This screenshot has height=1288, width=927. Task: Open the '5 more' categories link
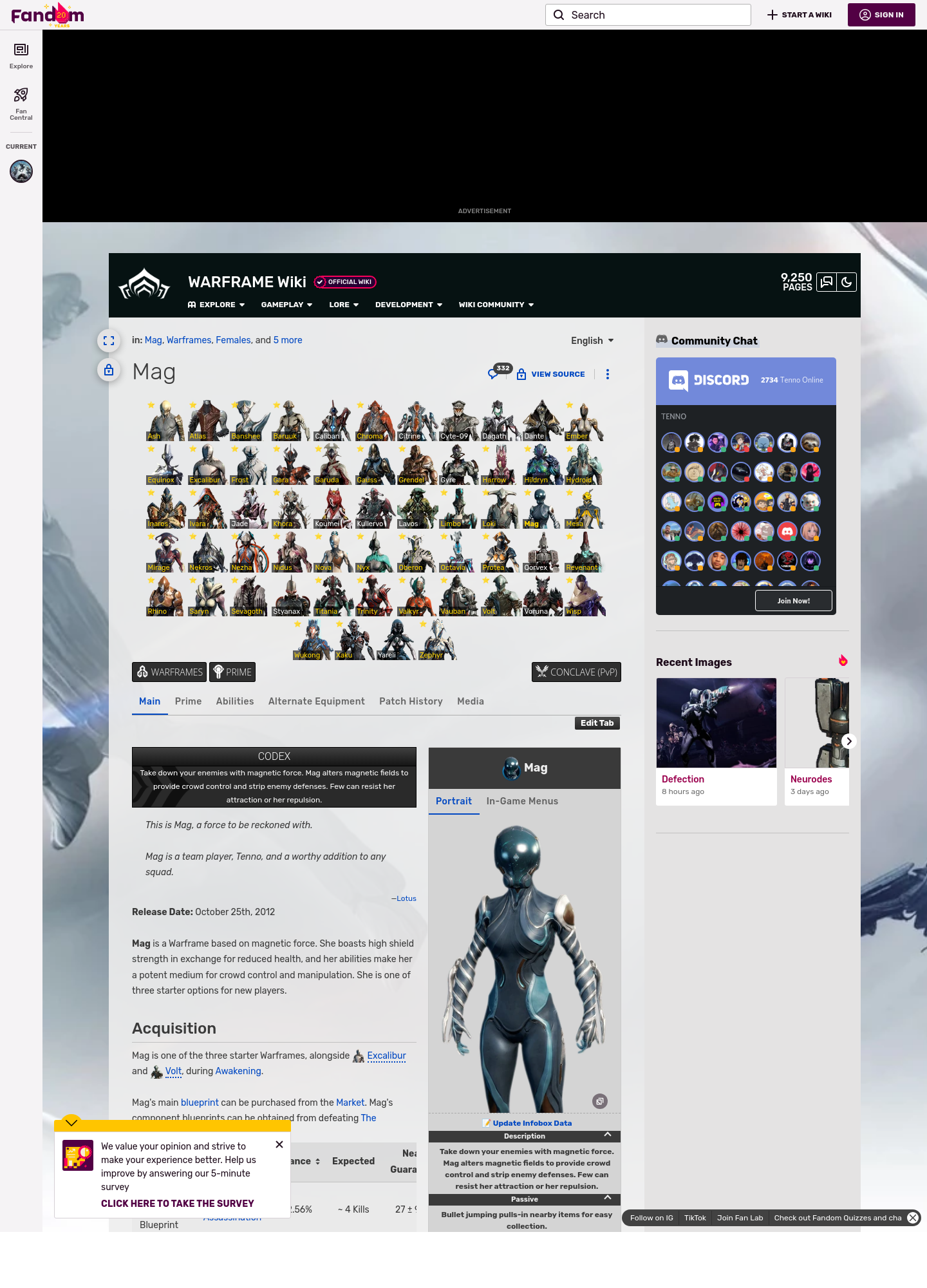(288, 340)
